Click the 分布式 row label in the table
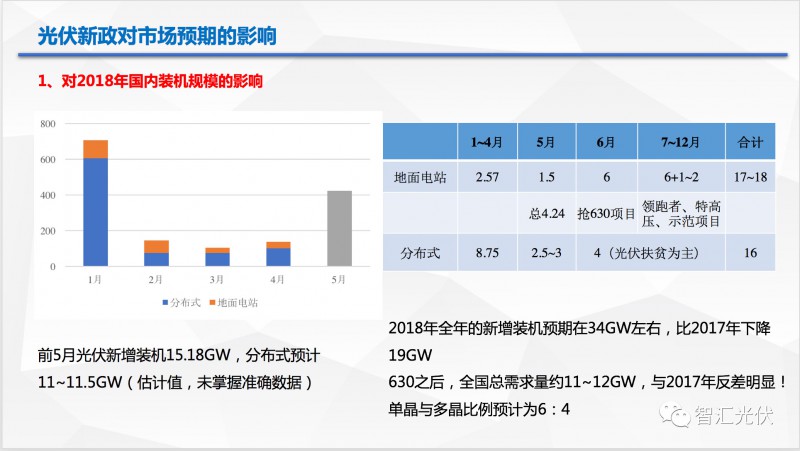Image resolution: width=800 pixels, height=451 pixels. coord(420,252)
